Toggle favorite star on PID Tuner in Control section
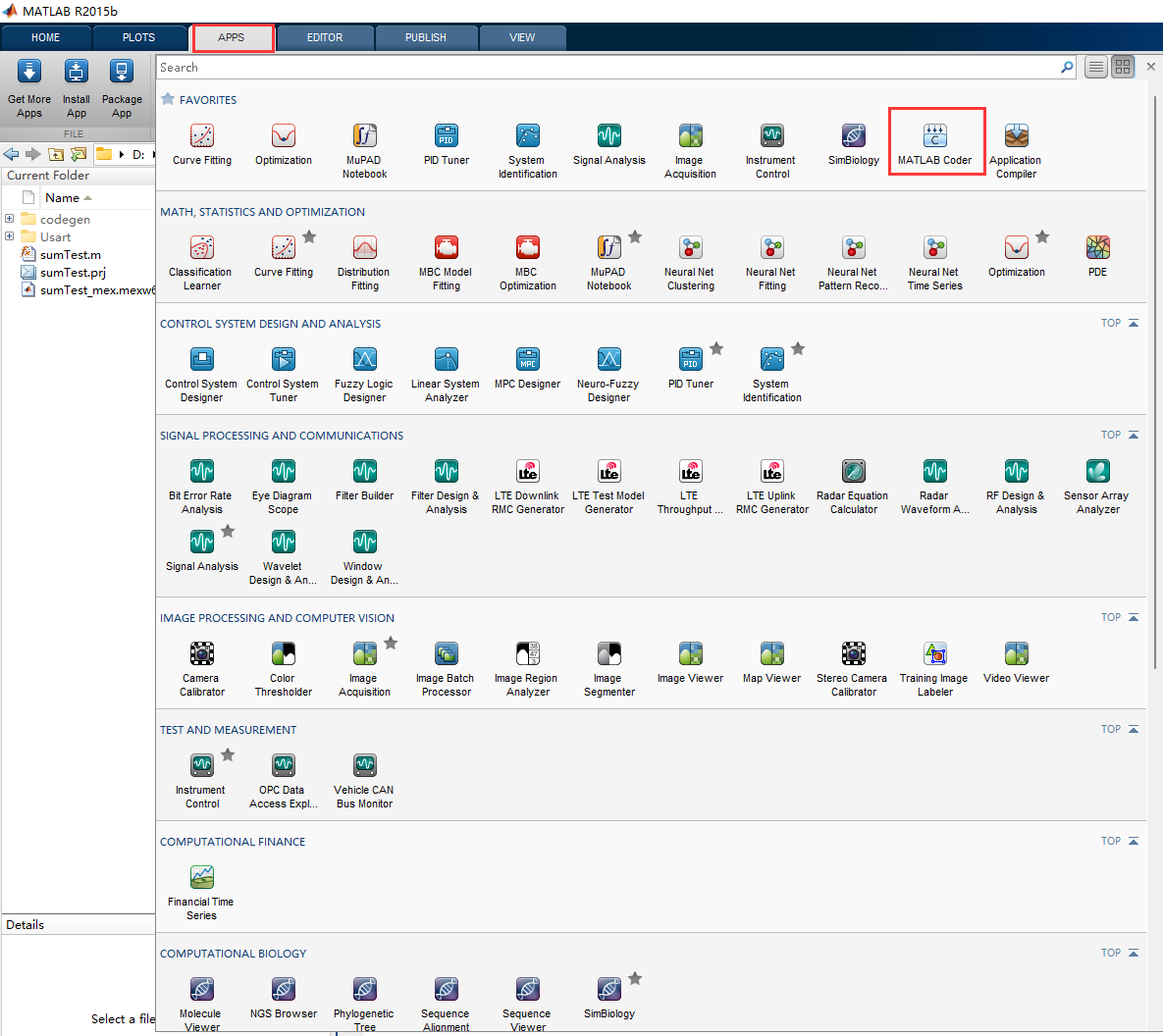 tap(716, 348)
